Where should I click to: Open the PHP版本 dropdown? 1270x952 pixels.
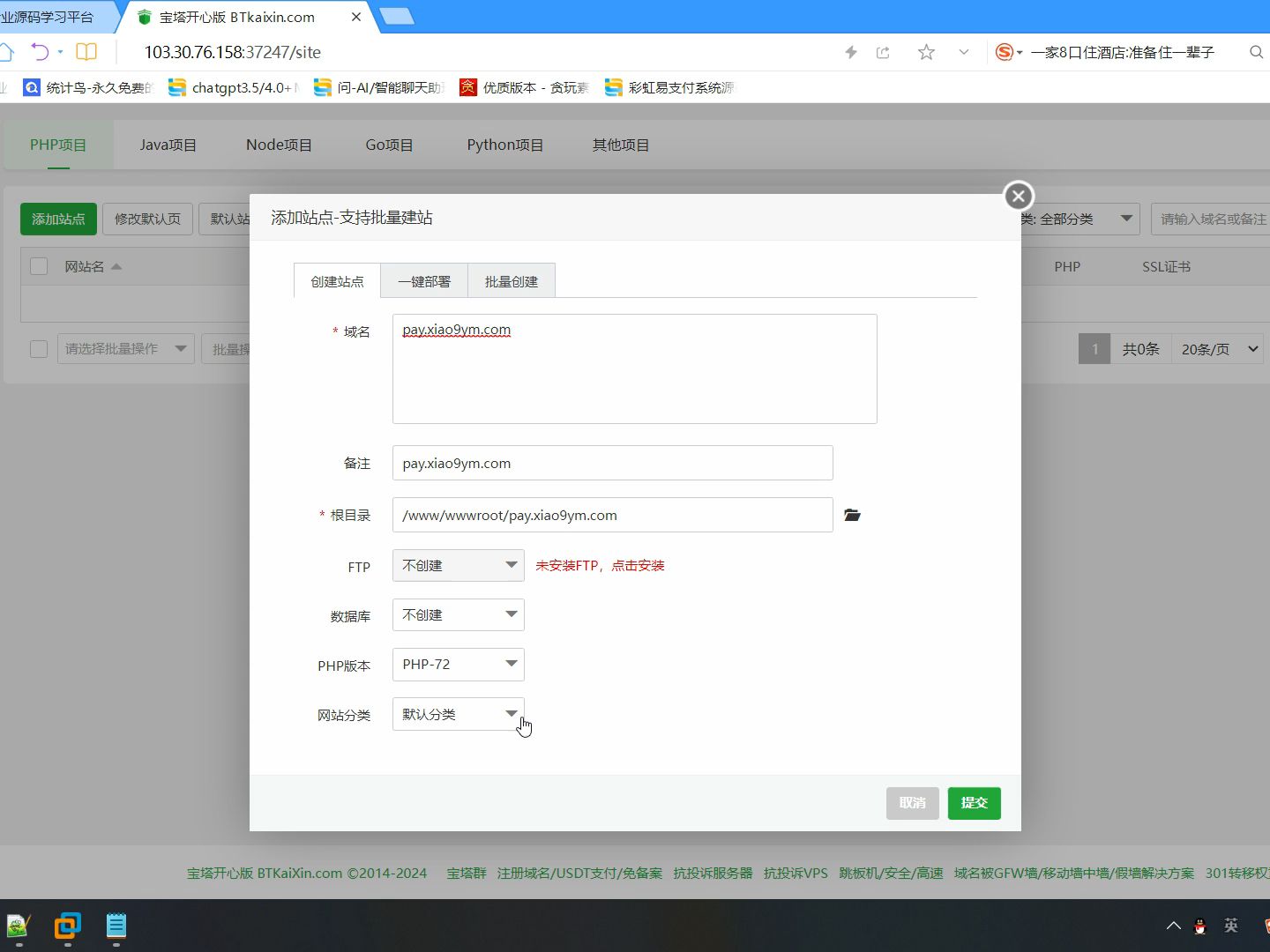tap(459, 664)
